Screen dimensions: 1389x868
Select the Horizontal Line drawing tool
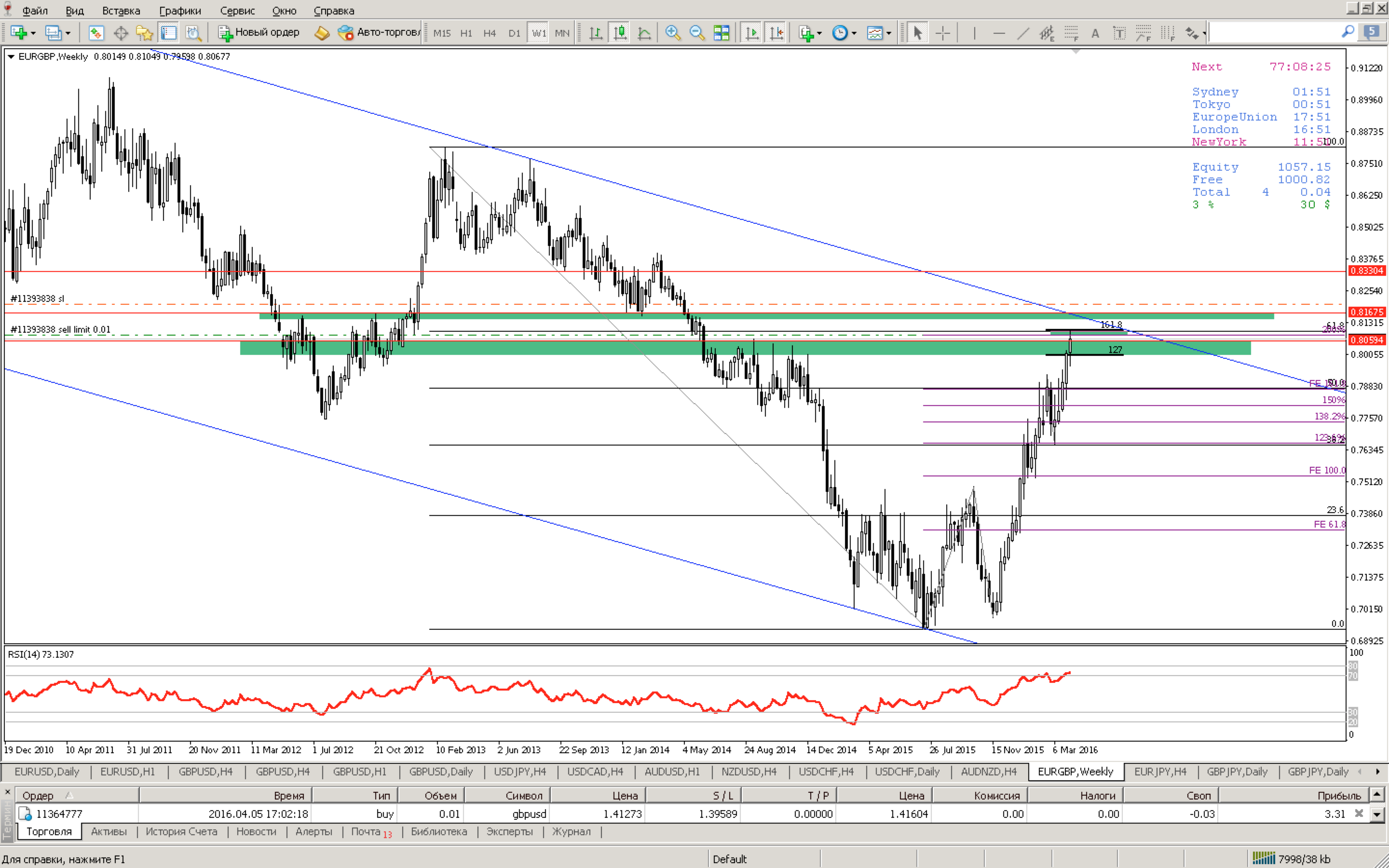coord(999,33)
